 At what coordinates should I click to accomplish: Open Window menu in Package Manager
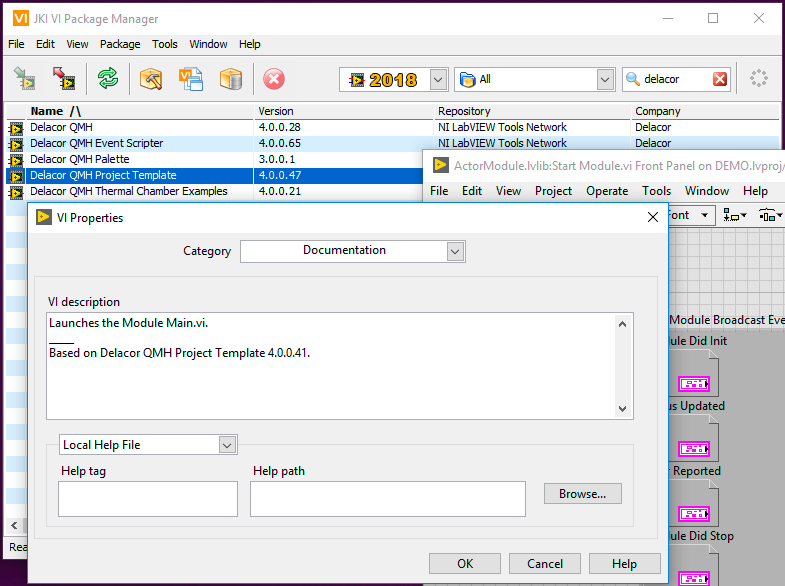click(x=208, y=44)
